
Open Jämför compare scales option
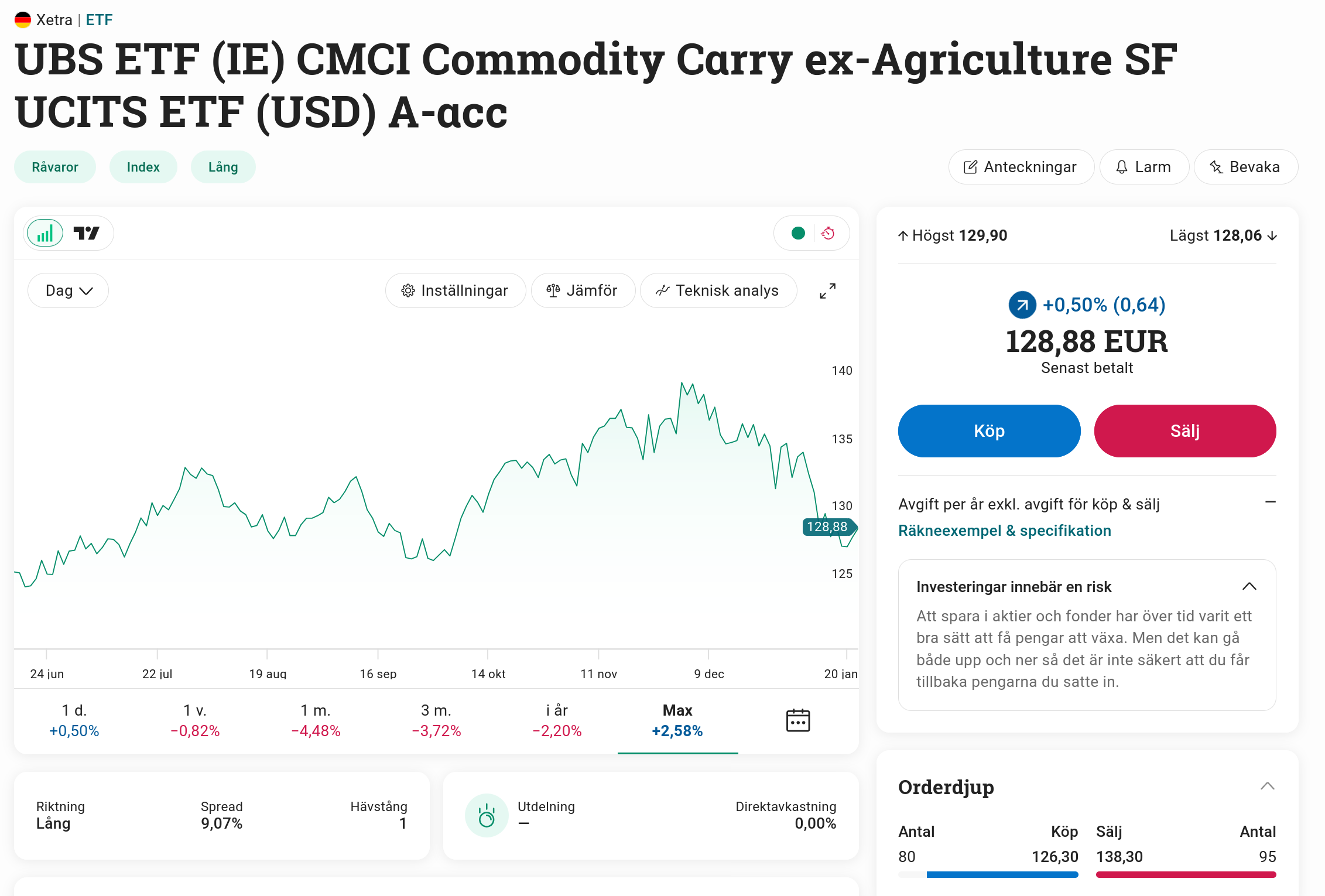[x=583, y=290]
